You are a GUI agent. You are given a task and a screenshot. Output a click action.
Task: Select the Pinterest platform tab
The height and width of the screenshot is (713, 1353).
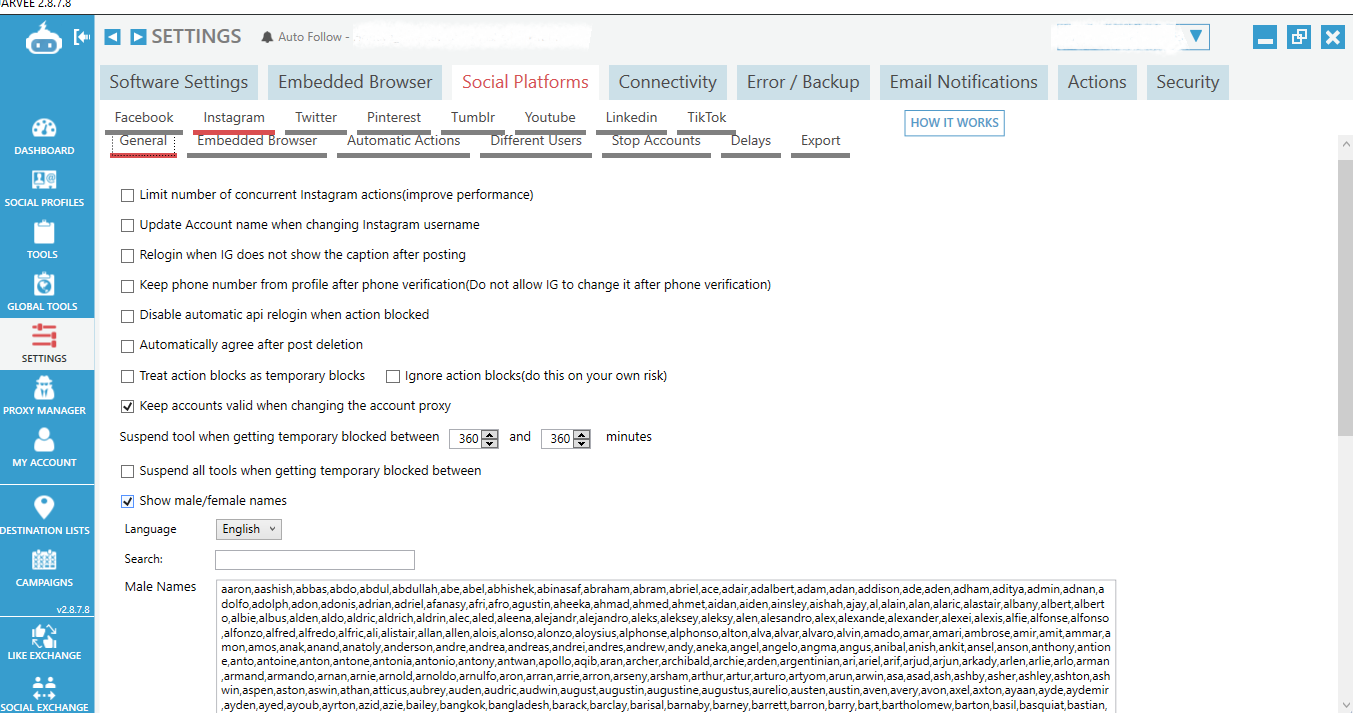click(394, 118)
